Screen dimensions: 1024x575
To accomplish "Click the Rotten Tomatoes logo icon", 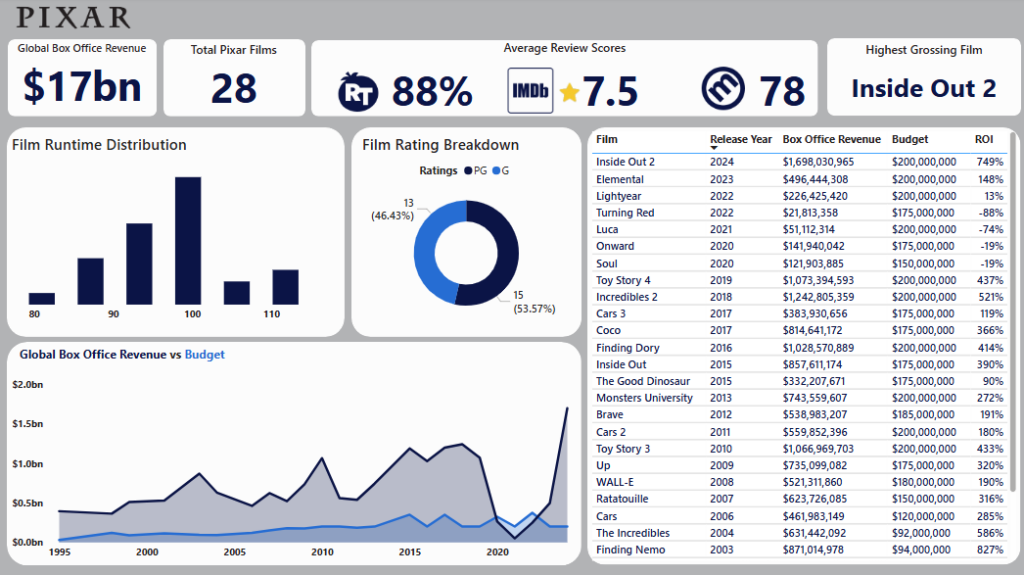I will point(358,91).
